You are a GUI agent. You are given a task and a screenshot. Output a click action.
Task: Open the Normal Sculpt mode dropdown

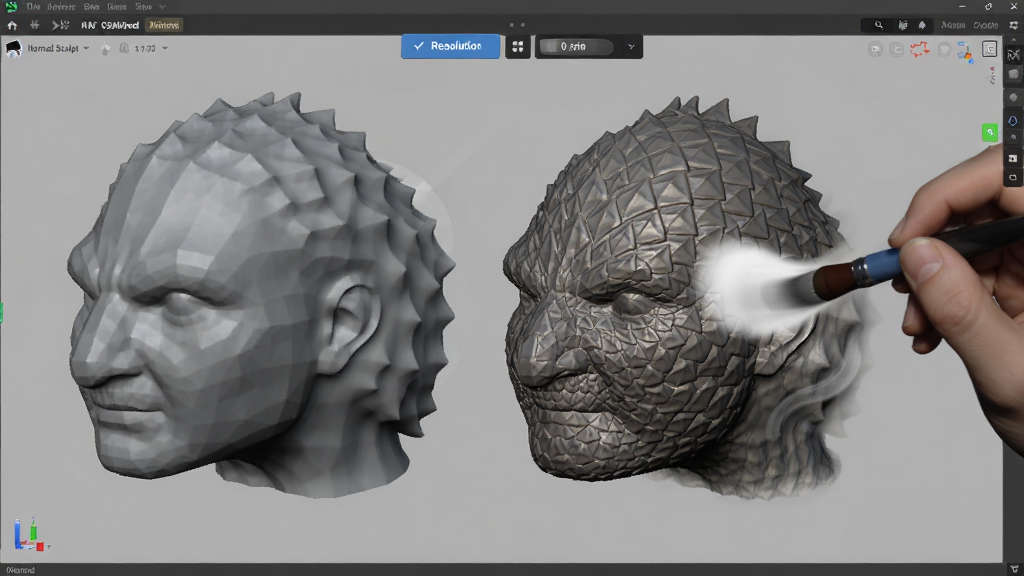click(58, 48)
